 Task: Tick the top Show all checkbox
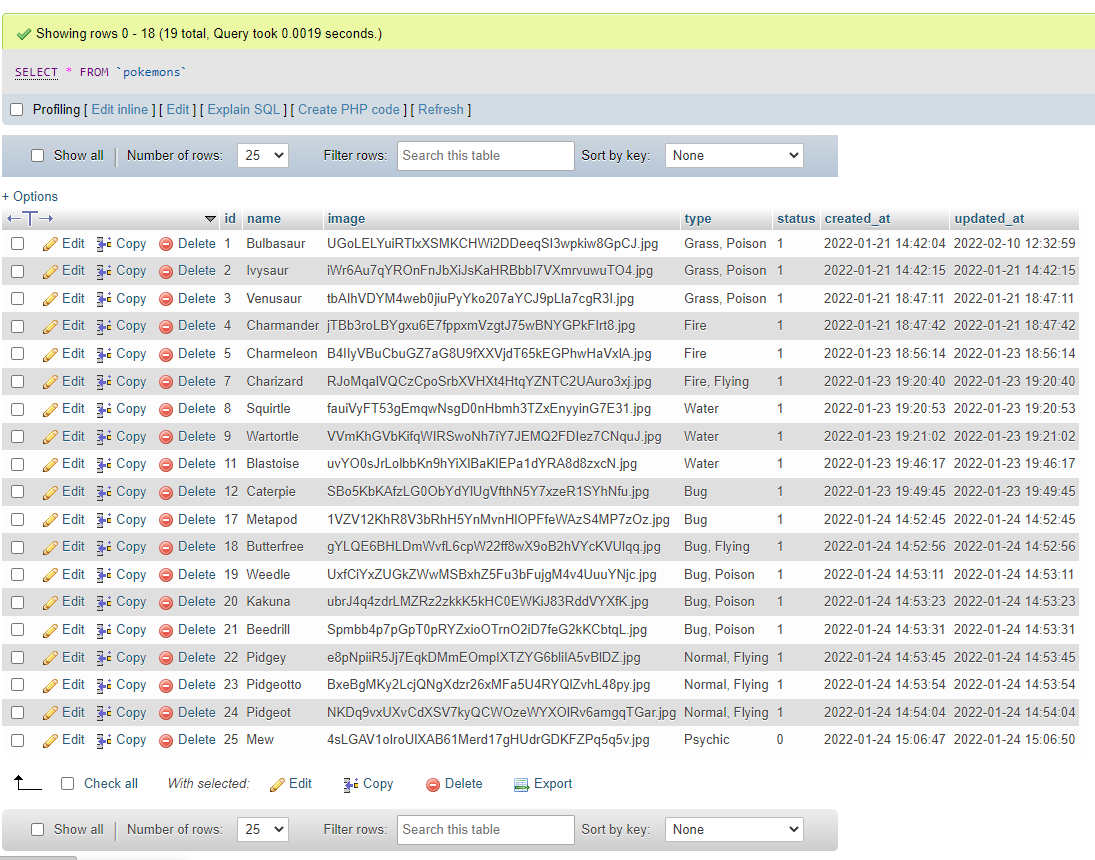coord(38,156)
